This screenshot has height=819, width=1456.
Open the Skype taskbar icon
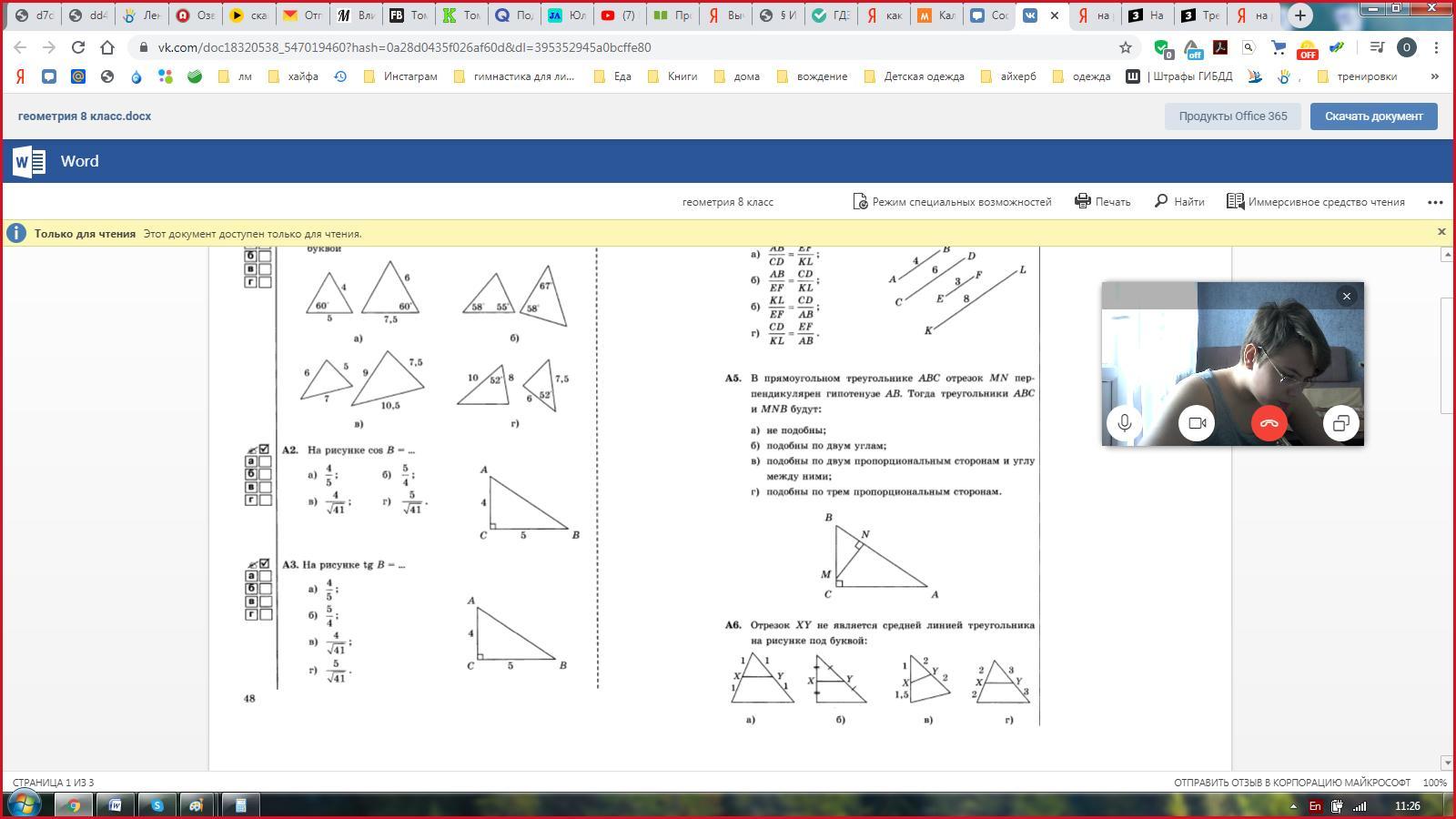[x=157, y=804]
